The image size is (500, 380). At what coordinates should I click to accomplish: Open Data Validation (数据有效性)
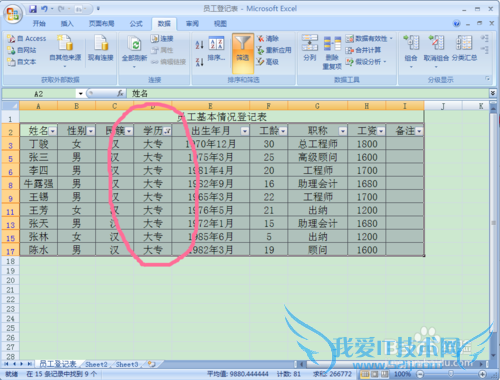tap(369, 39)
